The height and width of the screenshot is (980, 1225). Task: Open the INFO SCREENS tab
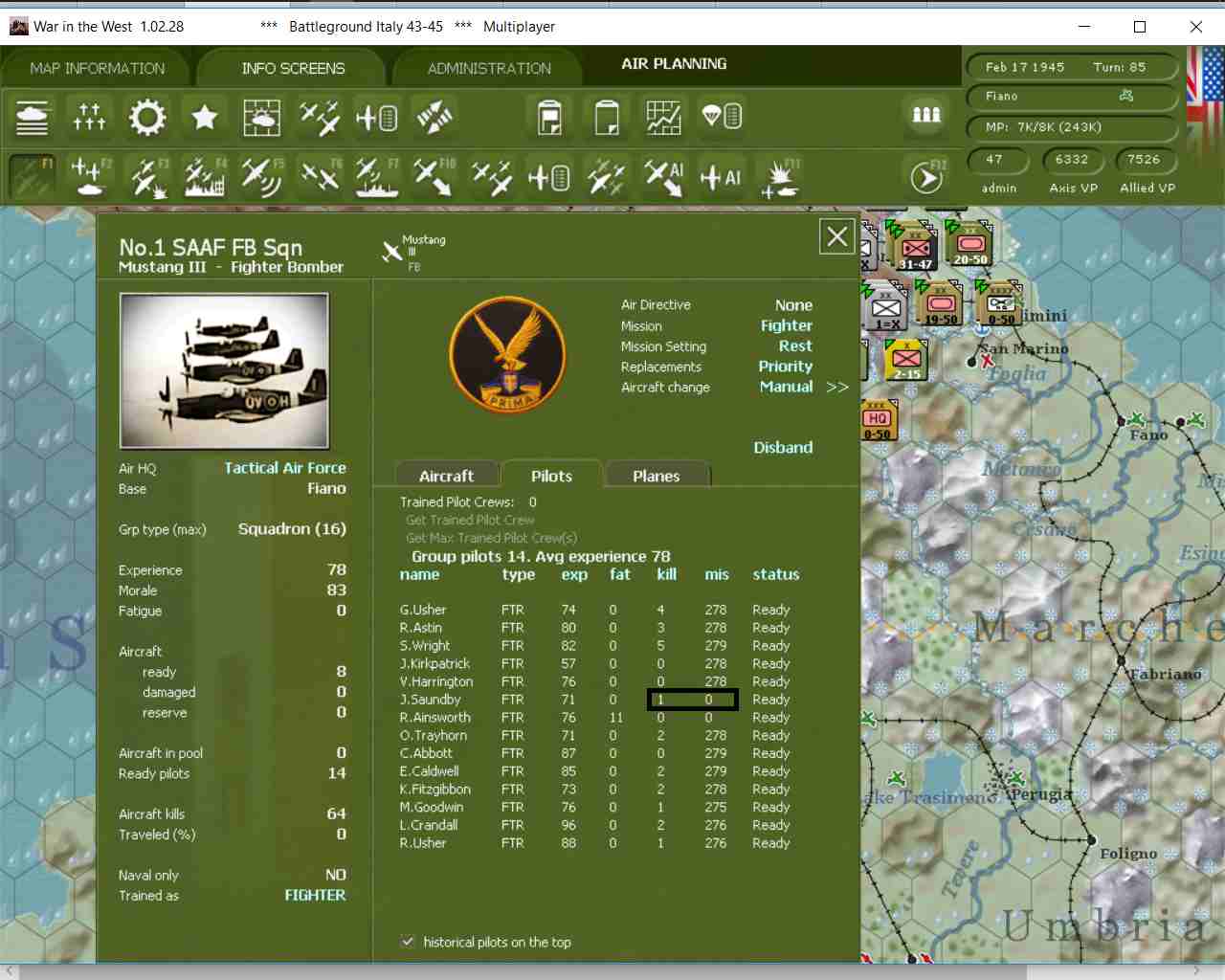(x=293, y=69)
